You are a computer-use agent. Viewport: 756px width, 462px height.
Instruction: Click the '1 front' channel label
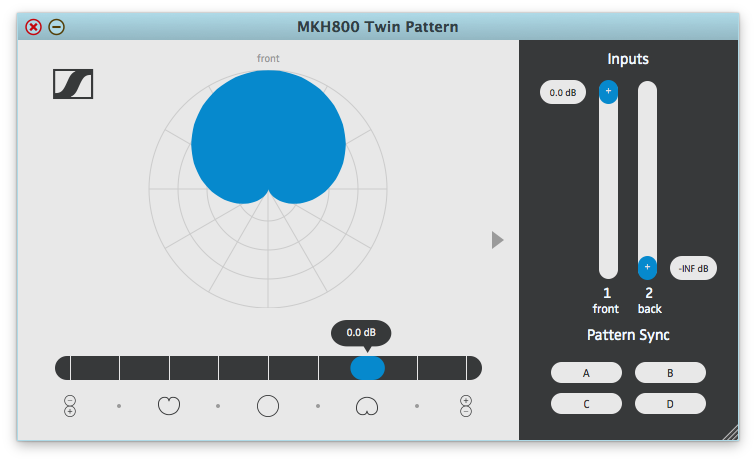coord(606,300)
